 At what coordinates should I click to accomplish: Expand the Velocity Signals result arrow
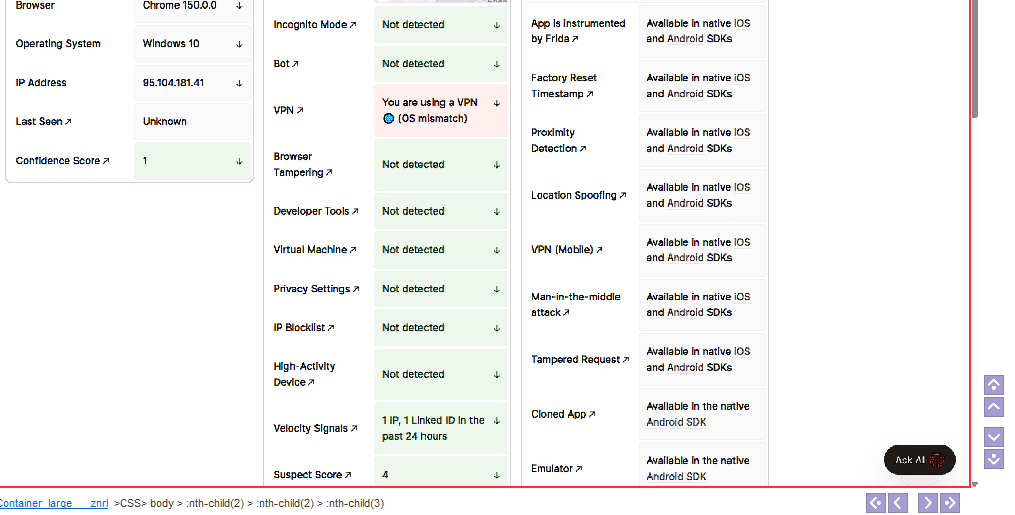(496, 421)
